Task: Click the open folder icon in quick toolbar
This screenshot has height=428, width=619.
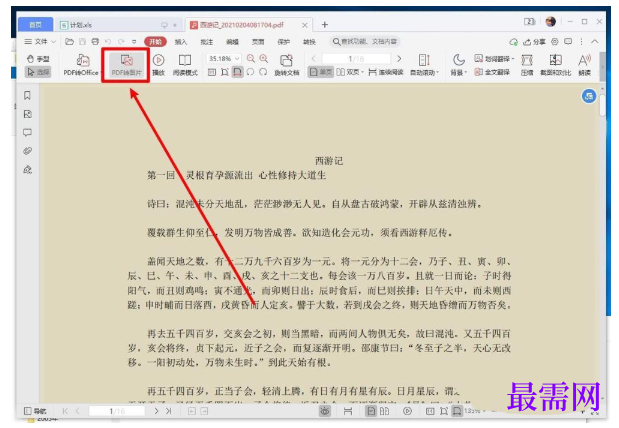Action: tap(69, 41)
